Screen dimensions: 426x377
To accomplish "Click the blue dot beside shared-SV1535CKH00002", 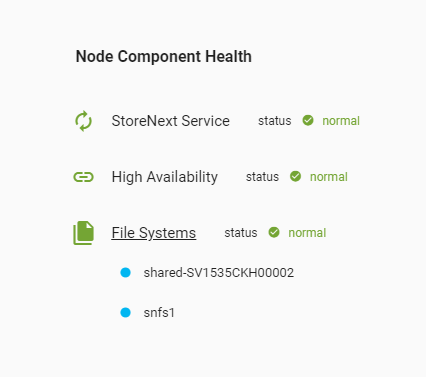I will [125, 273].
